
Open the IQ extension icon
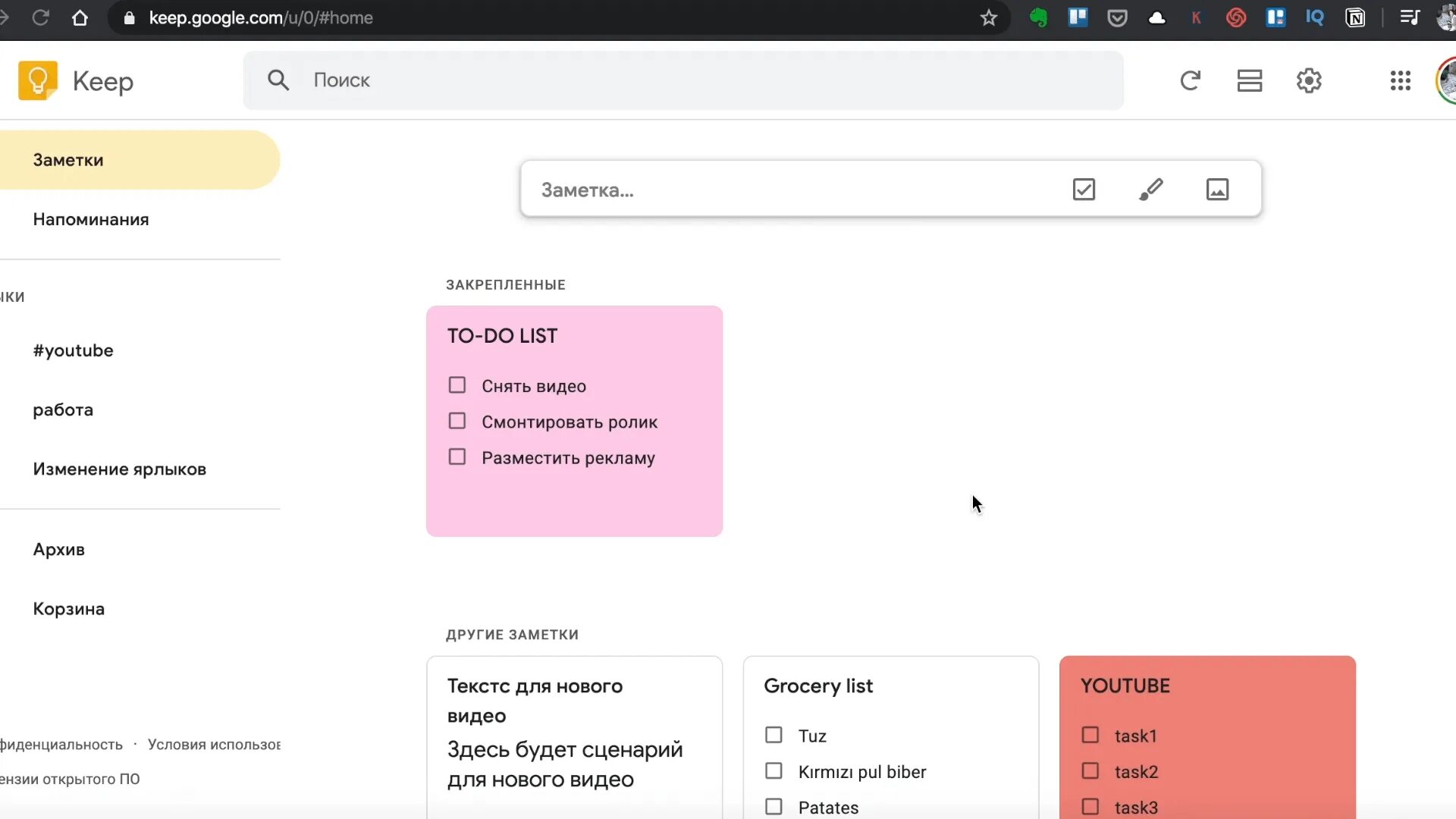coord(1315,17)
